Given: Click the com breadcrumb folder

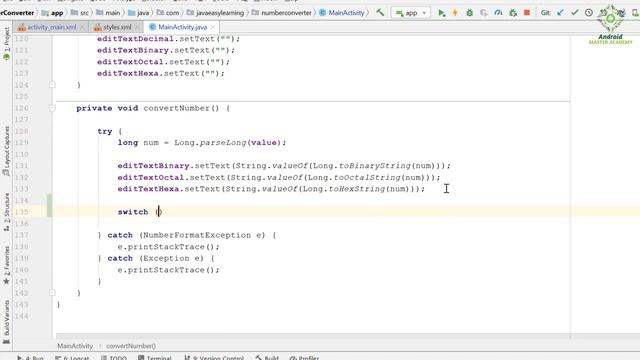Looking at the screenshot, I should click(168, 13).
